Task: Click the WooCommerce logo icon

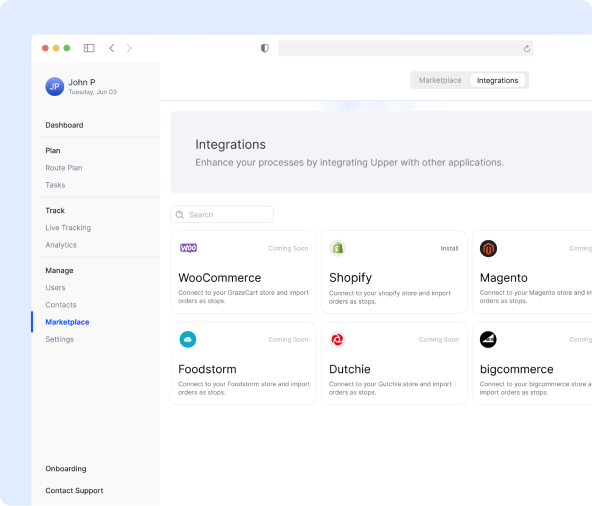Action: (x=188, y=248)
